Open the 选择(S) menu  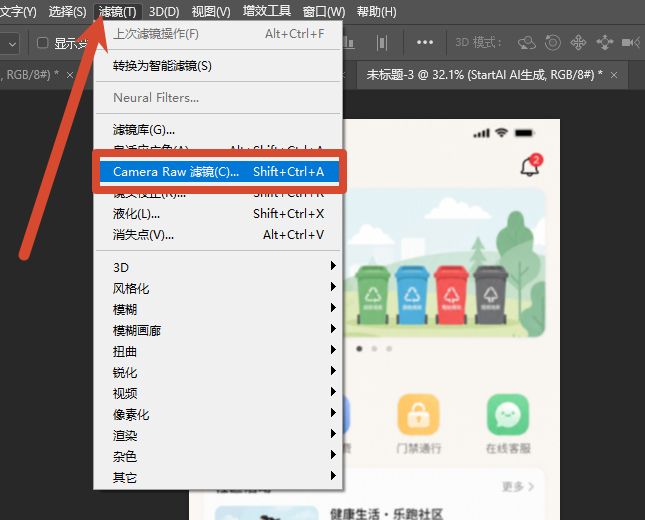coord(67,12)
